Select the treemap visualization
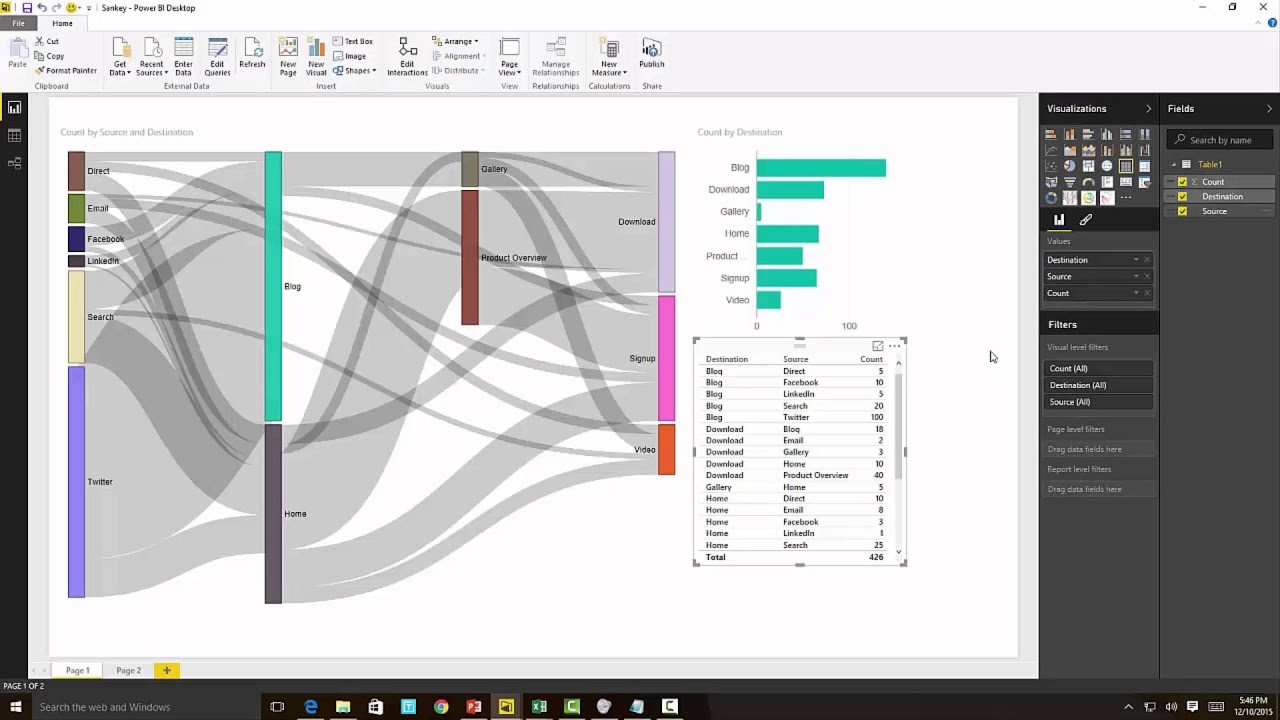Screen dimensions: 1280x720 point(1088,166)
